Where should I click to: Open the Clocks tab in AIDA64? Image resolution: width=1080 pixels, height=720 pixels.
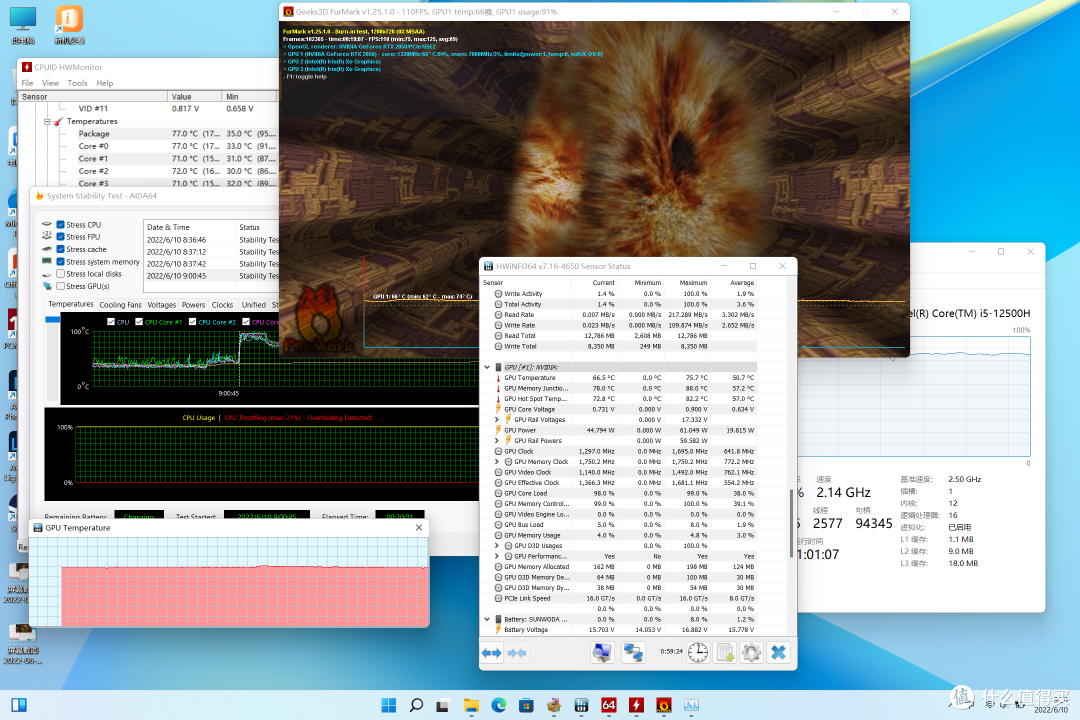click(222, 305)
